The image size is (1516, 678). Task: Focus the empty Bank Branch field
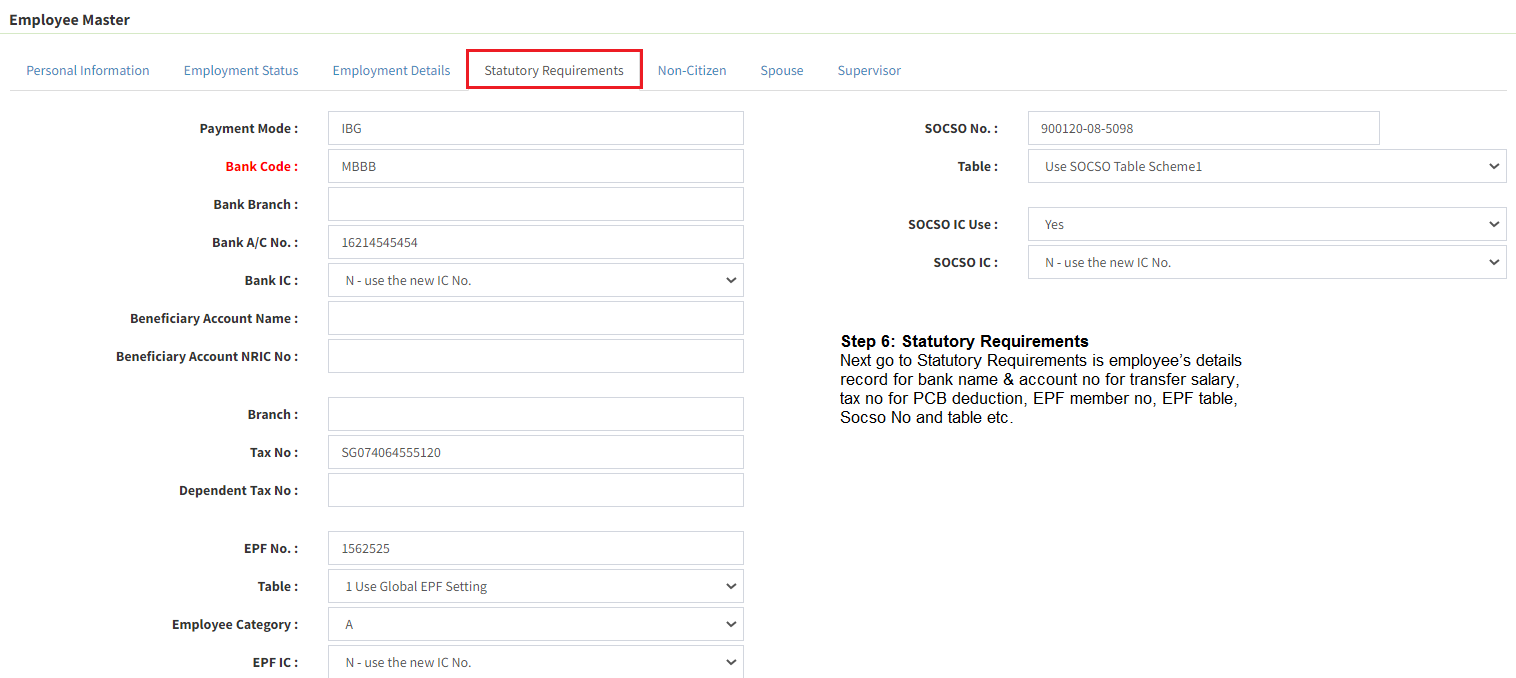coord(535,204)
